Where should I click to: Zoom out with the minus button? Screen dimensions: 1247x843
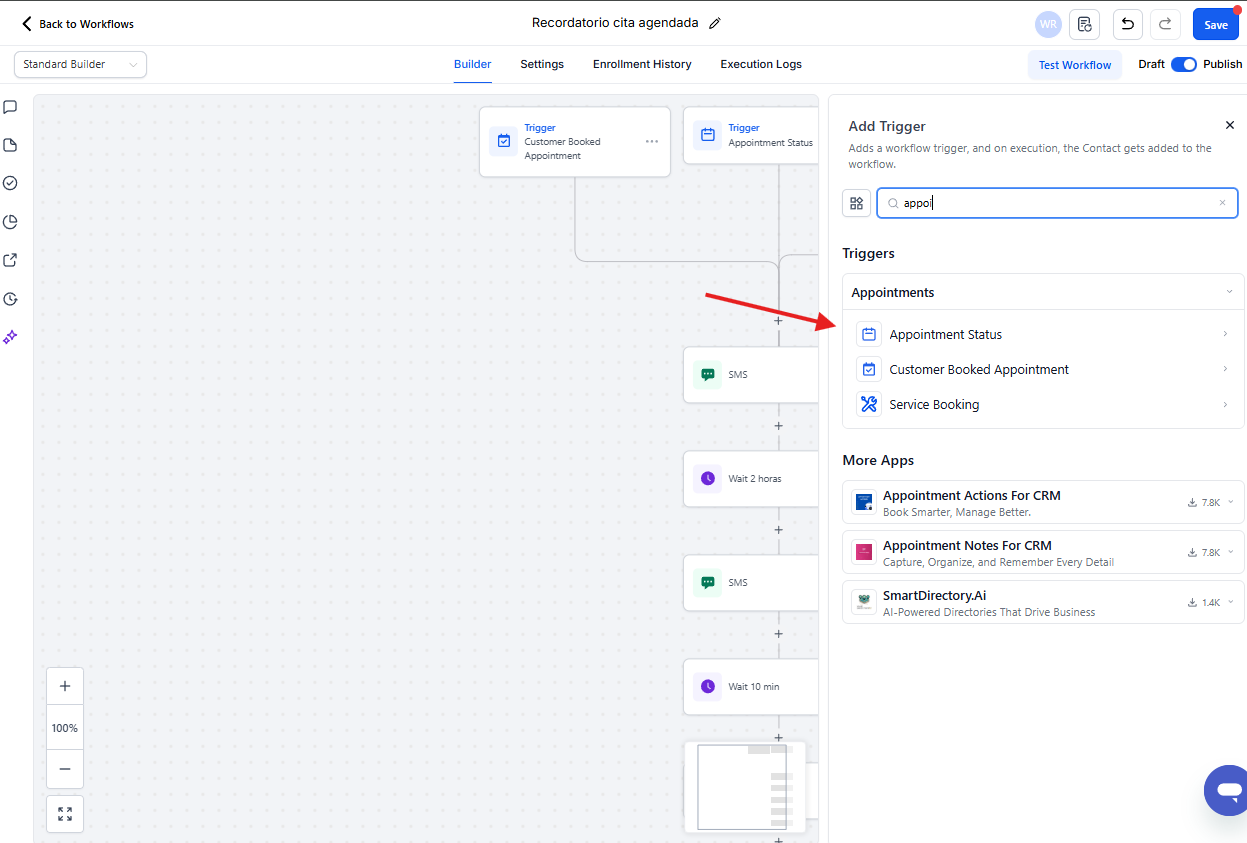pos(65,769)
